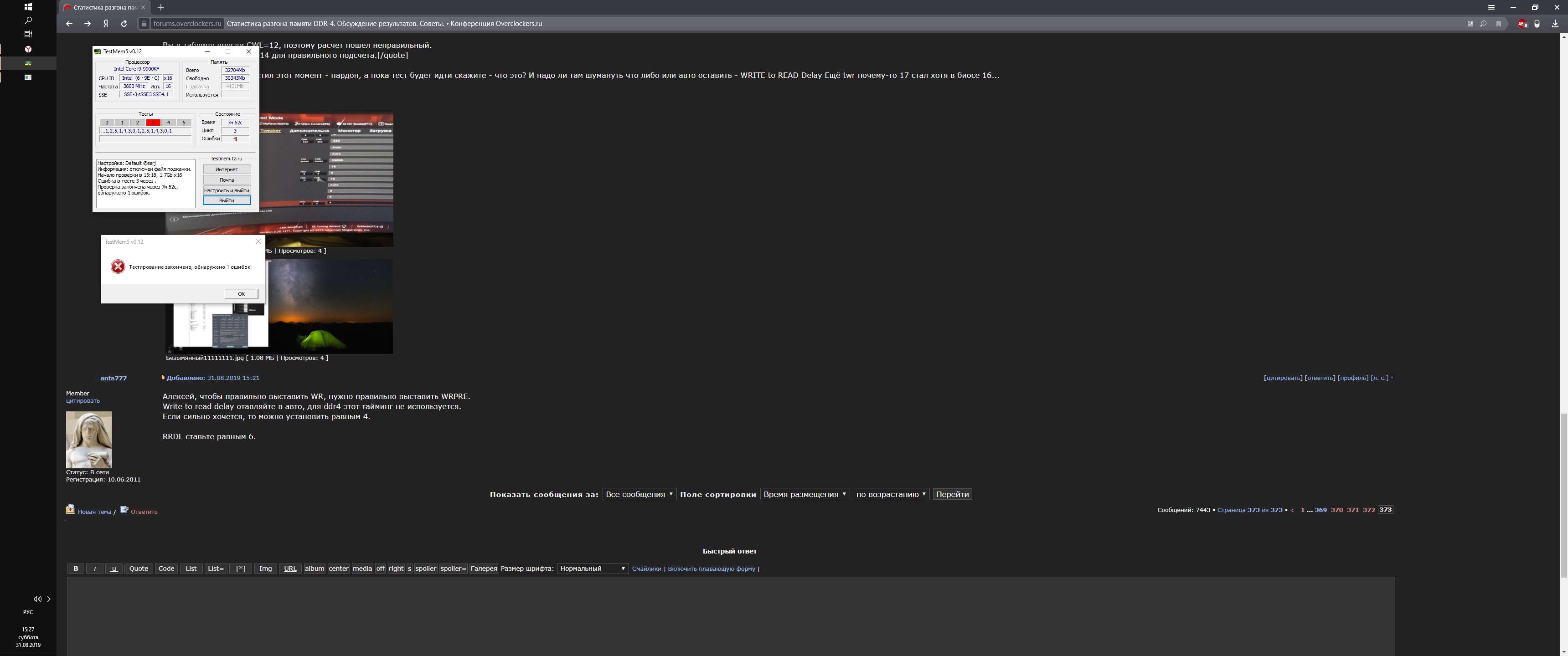This screenshot has width=1568, height=656.
Task: Toggle bold formatting B button
Action: point(76,569)
